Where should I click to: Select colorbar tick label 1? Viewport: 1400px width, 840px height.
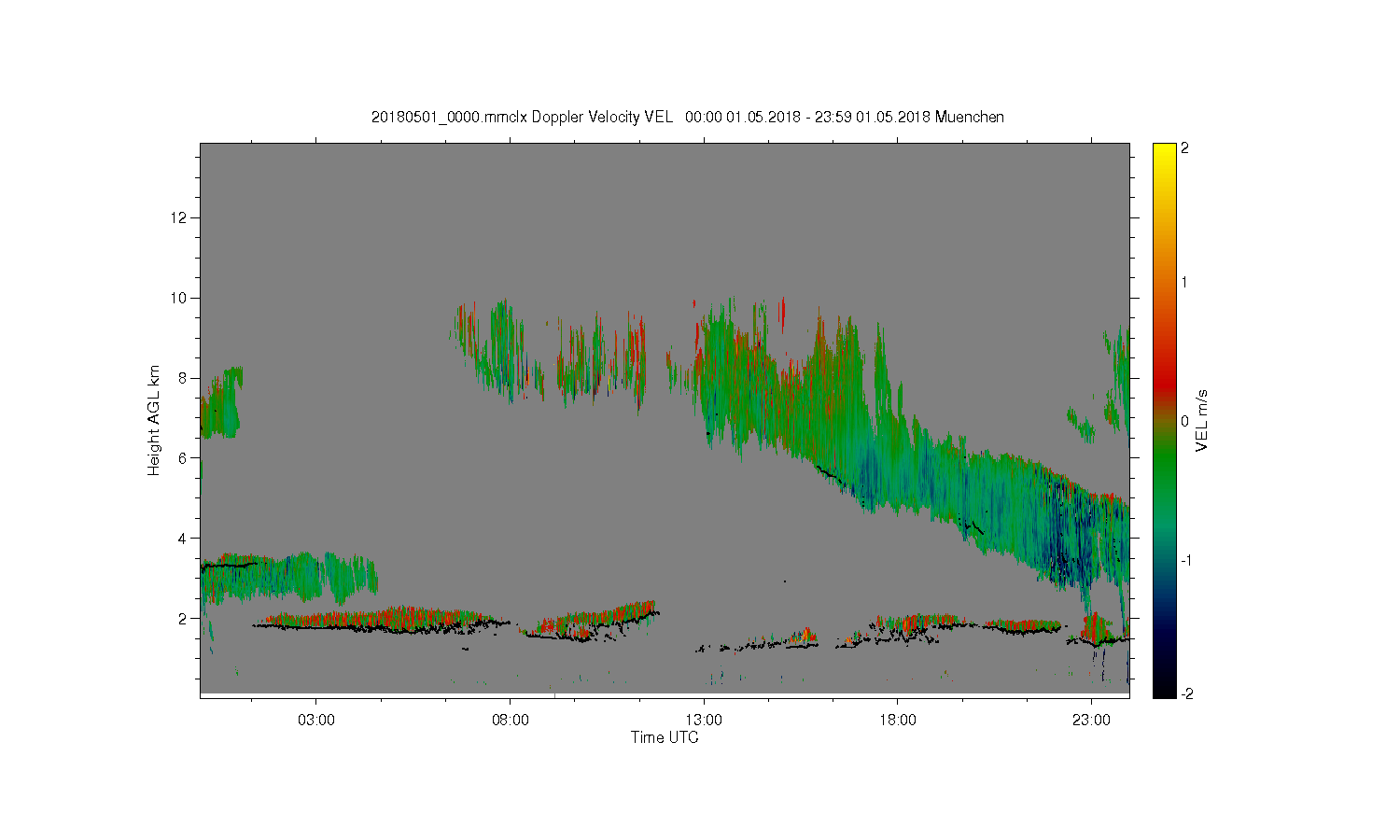(x=1185, y=282)
